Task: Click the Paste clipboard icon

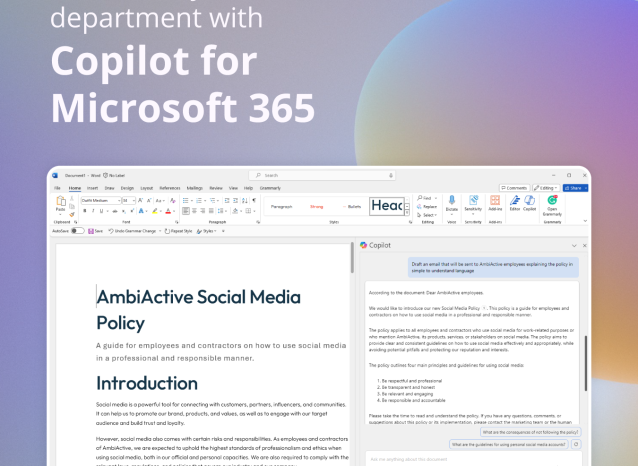Action: [x=60, y=203]
